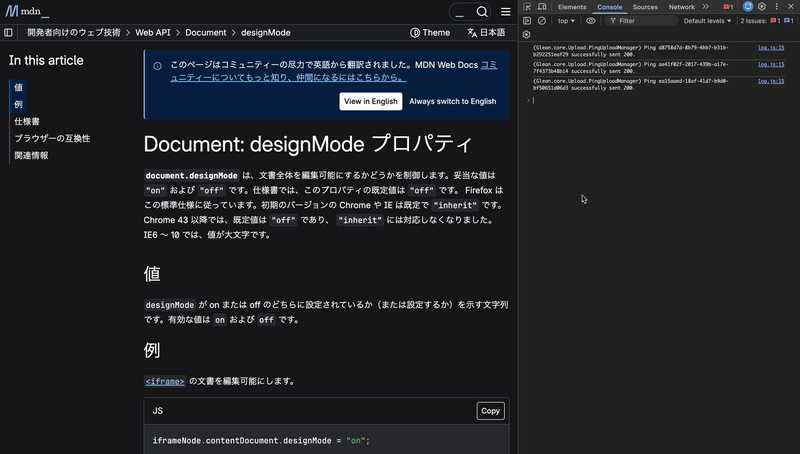Click the red error count badge
Viewport: 800px width, 454px height.
pos(728,7)
